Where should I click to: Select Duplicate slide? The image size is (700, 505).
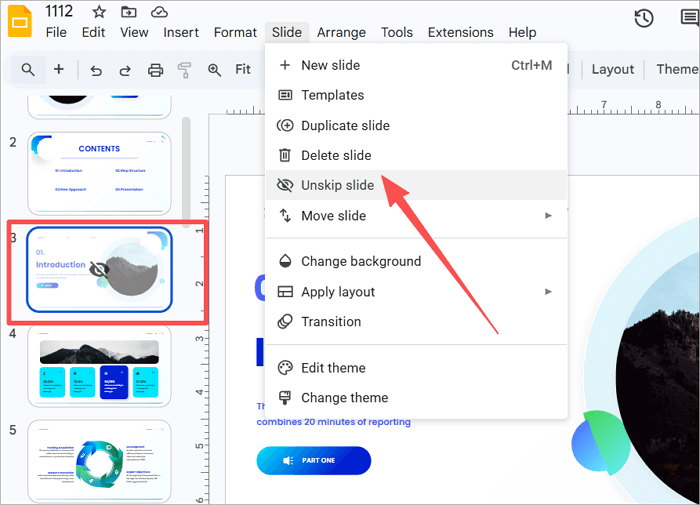[x=416, y=125]
